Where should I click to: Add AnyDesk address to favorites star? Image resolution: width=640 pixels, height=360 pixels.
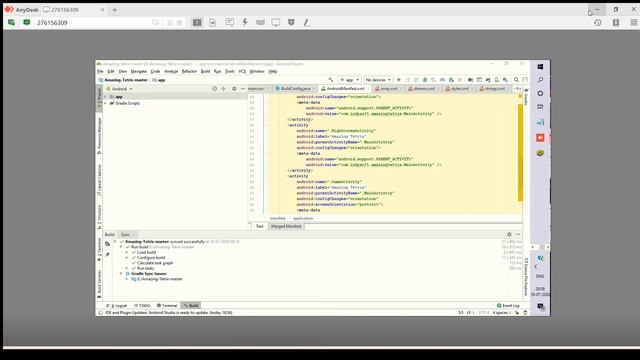(x=179, y=22)
